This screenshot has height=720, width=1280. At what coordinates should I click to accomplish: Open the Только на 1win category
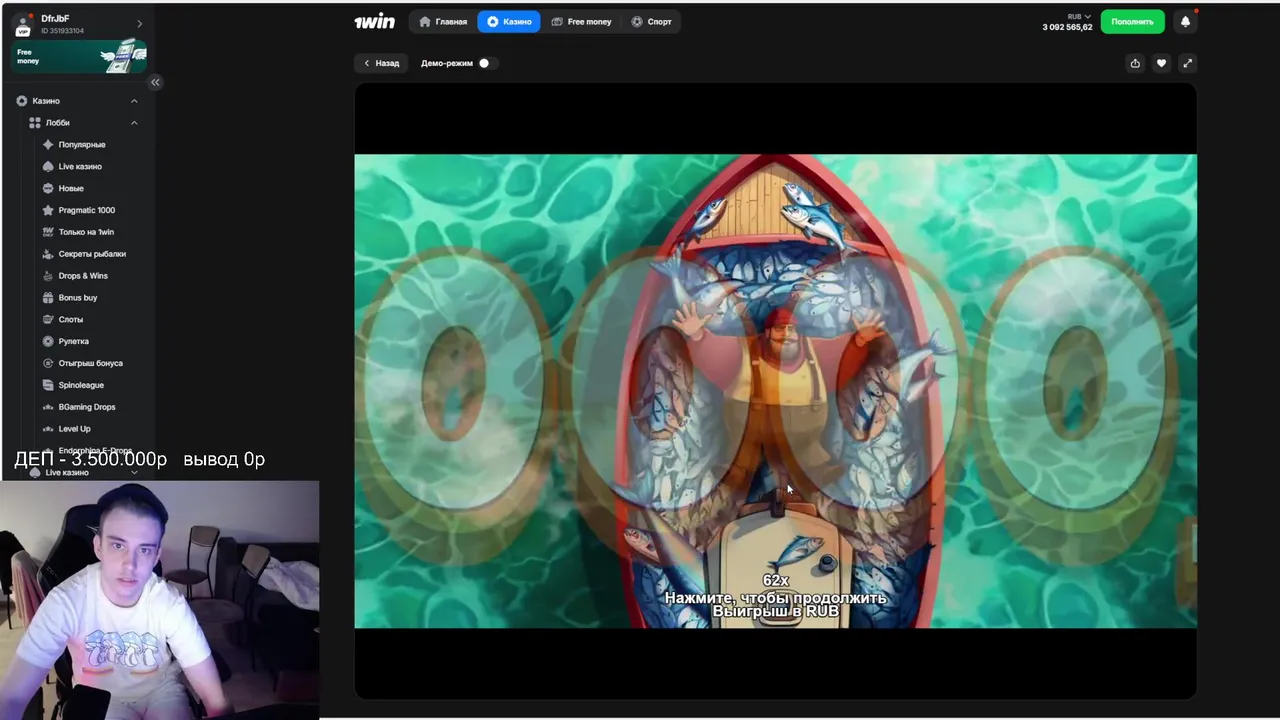(x=86, y=232)
